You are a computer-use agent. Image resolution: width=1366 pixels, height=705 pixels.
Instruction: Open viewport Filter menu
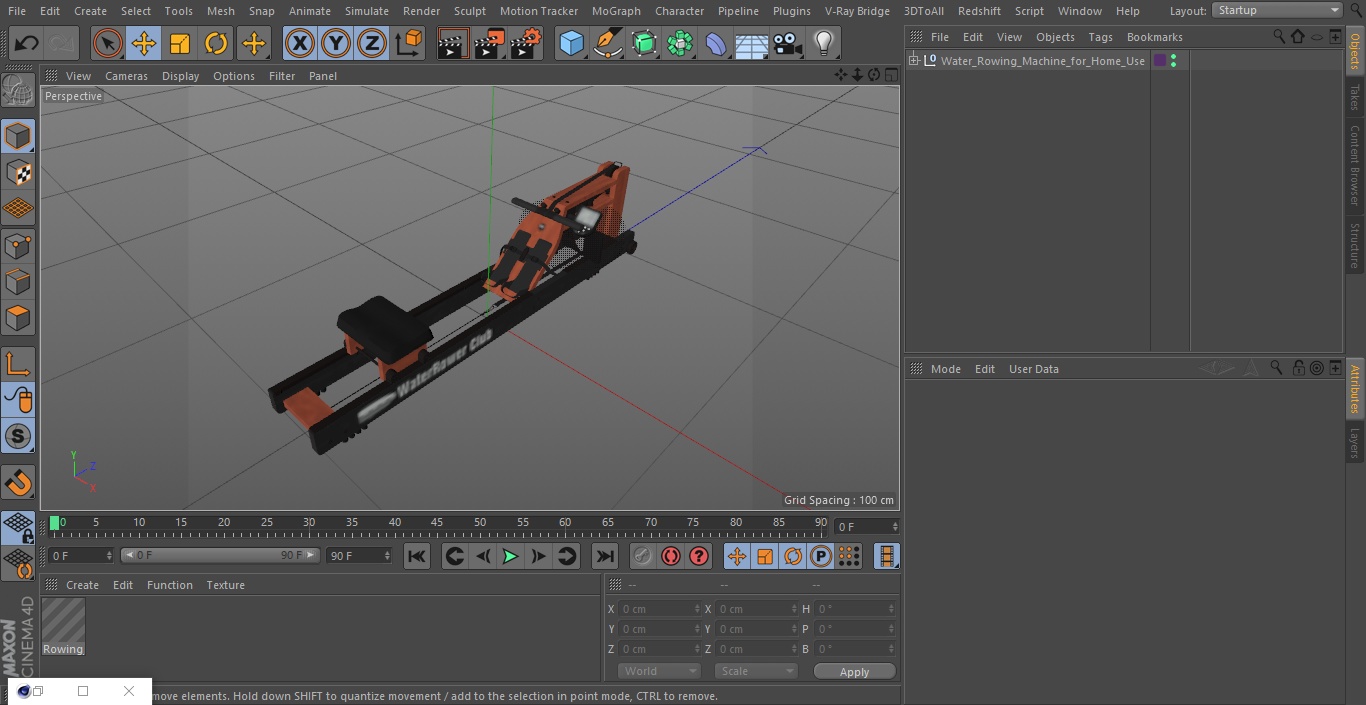pos(282,76)
